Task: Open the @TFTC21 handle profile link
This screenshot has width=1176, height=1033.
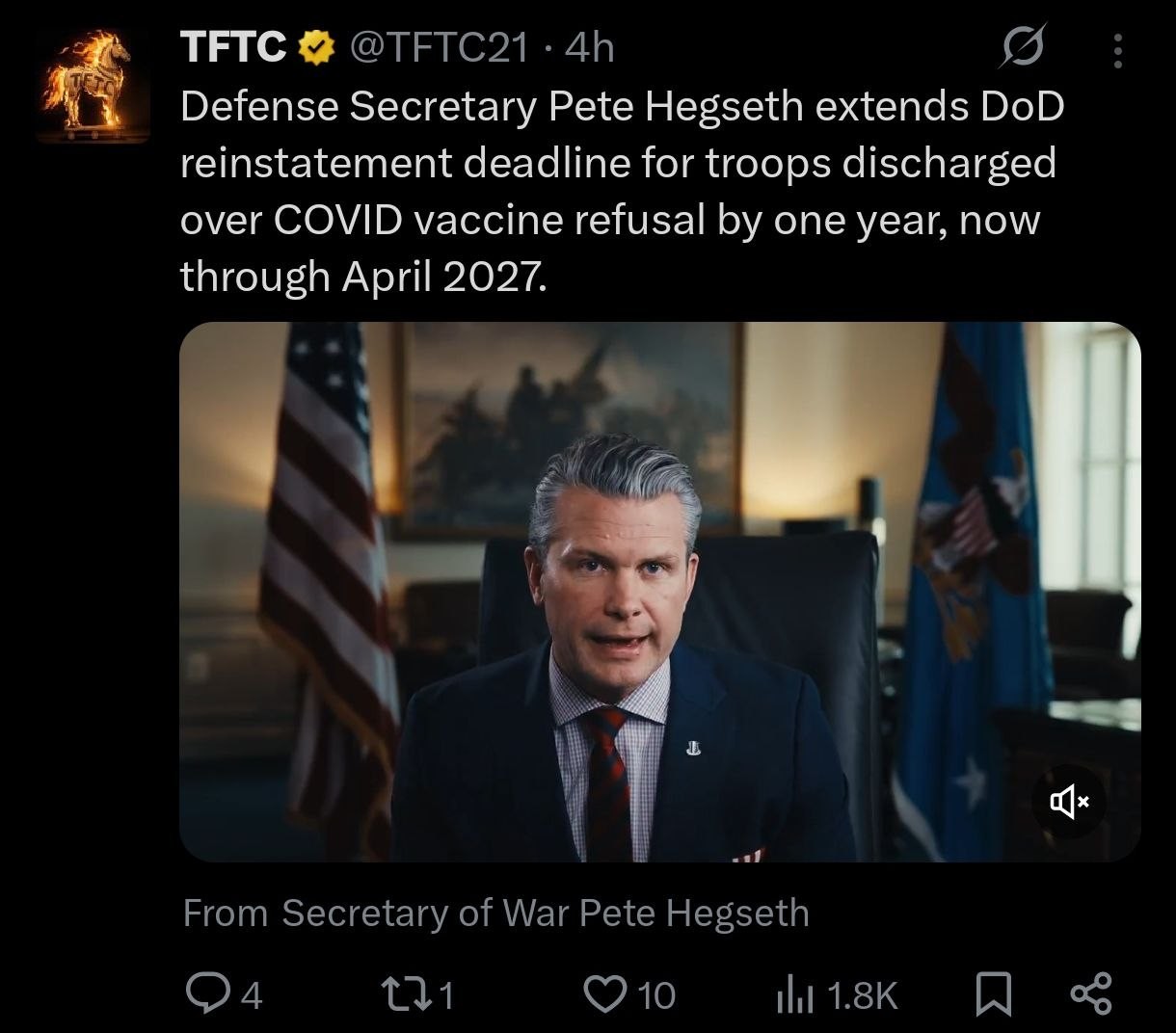Action: click(438, 46)
